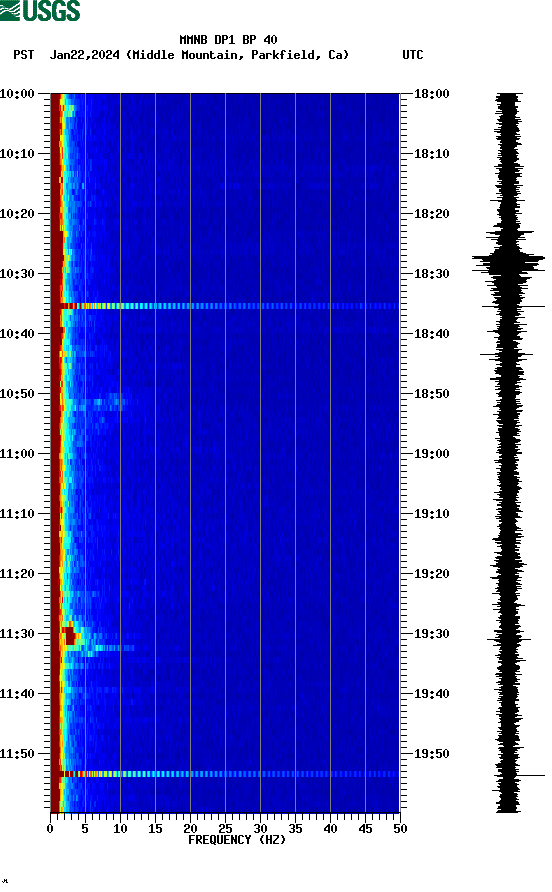Click the "10:20" PST time label
Viewport: 552px width, 892px height.
point(17,214)
